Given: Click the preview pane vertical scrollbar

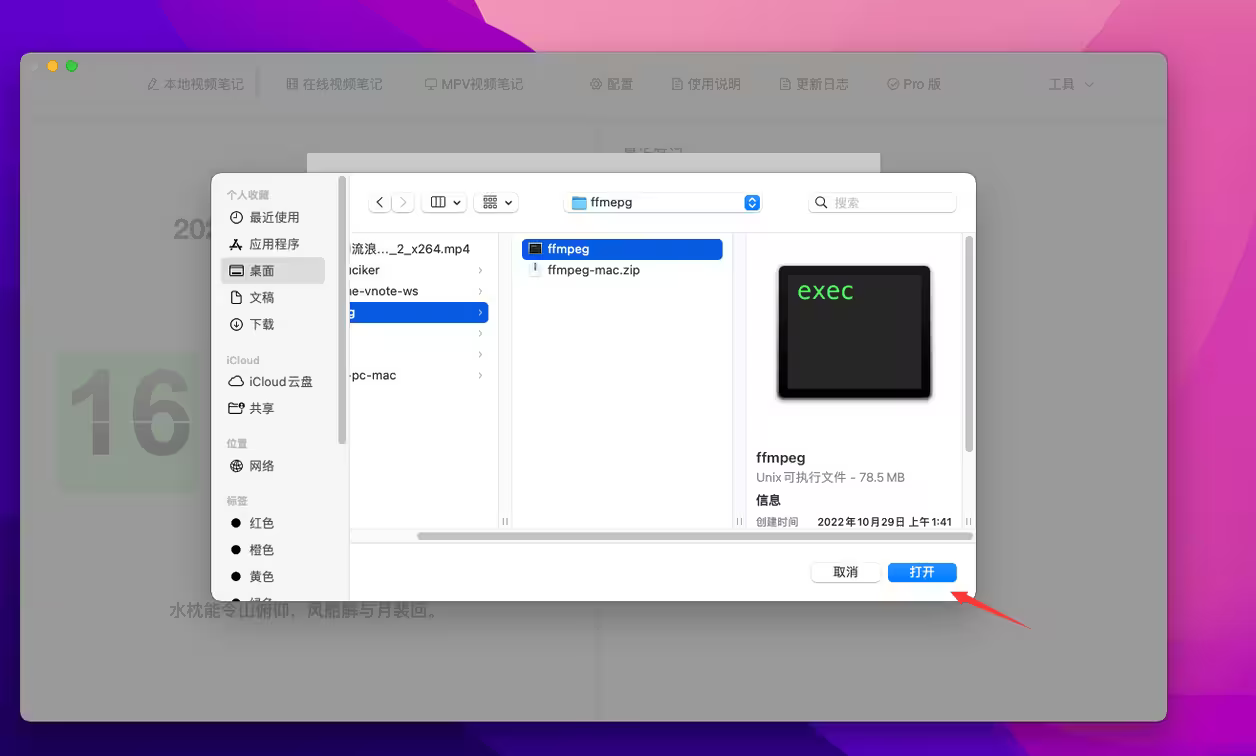Looking at the screenshot, I should [969, 343].
